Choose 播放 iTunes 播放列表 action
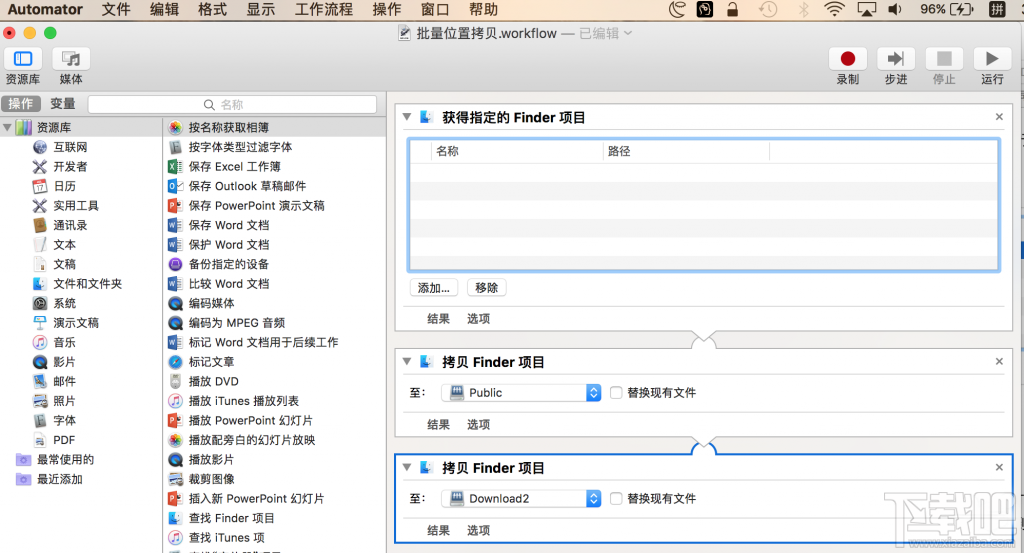 (244, 401)
